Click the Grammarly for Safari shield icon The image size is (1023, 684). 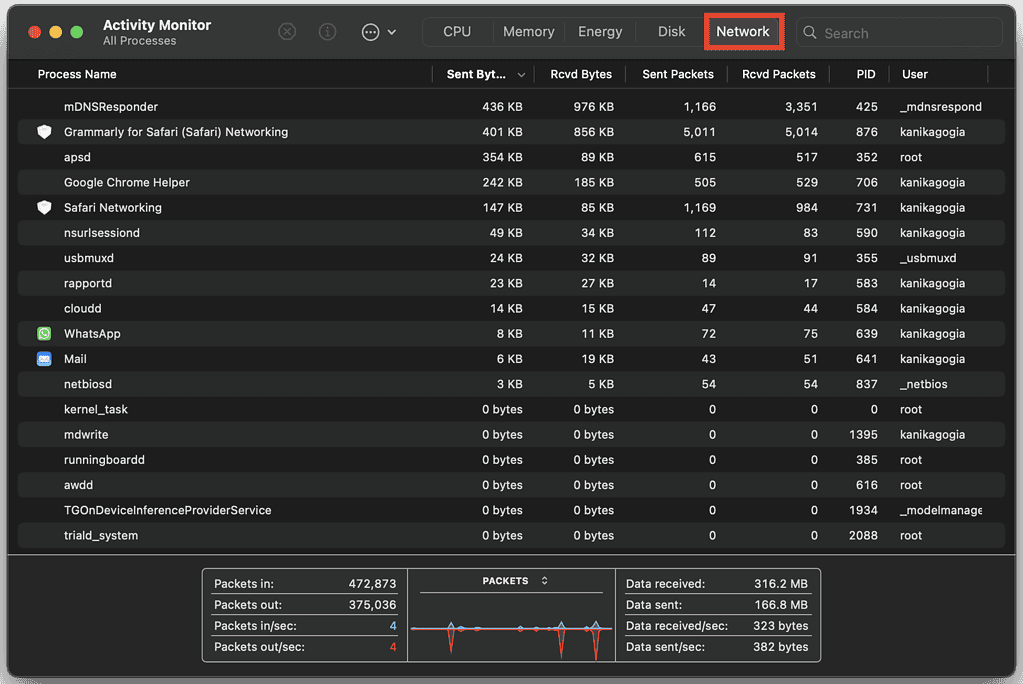44,132
